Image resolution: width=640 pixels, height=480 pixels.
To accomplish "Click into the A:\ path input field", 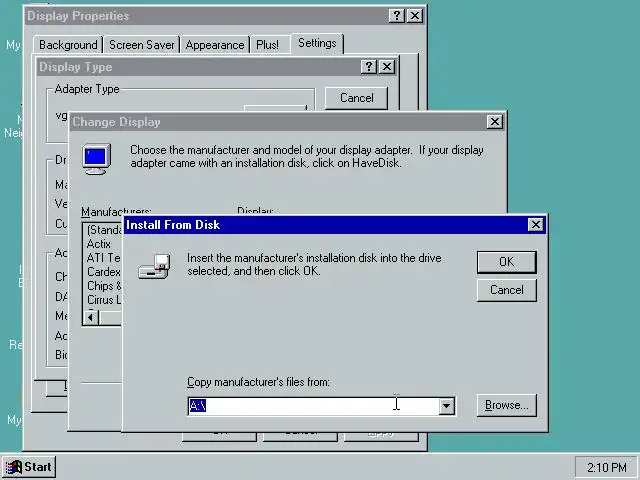I will pyautogui.click(x=313, y=406).
